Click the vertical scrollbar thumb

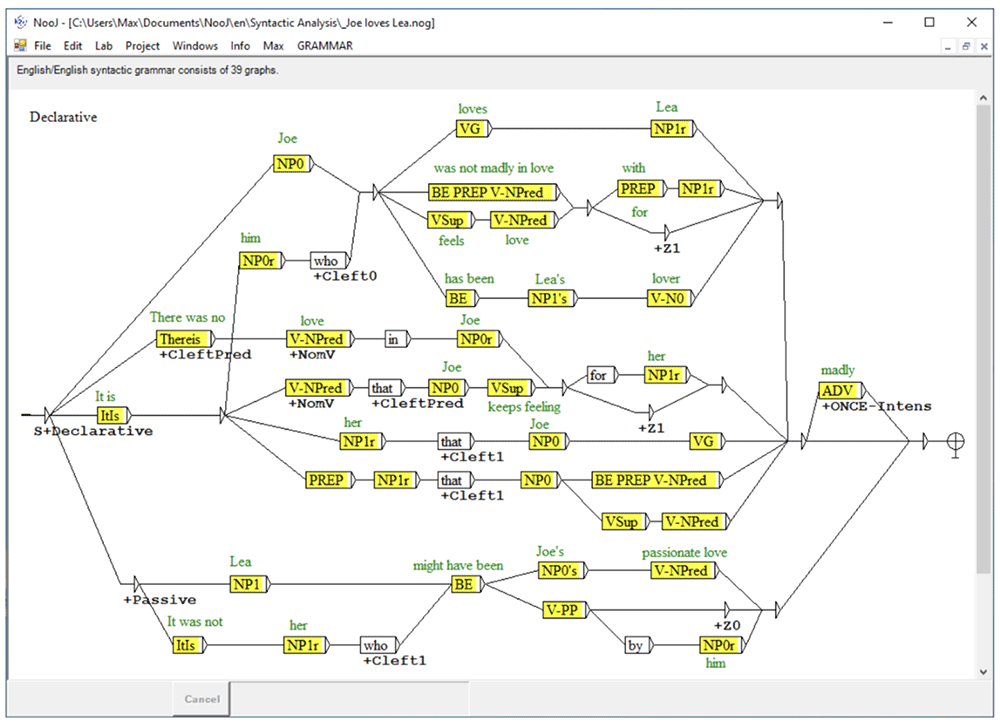[983, 338]
